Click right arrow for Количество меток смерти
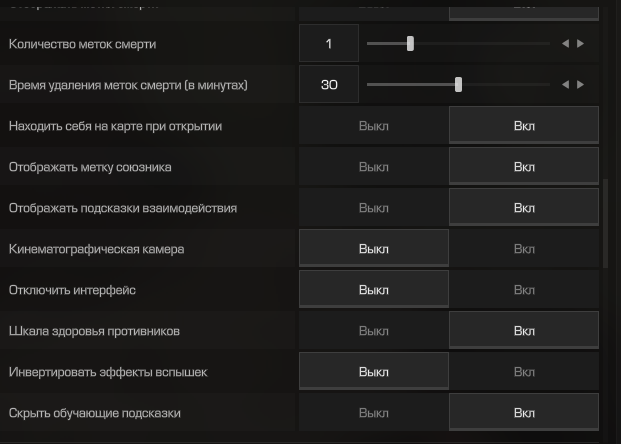 click(x=581, y=44)
